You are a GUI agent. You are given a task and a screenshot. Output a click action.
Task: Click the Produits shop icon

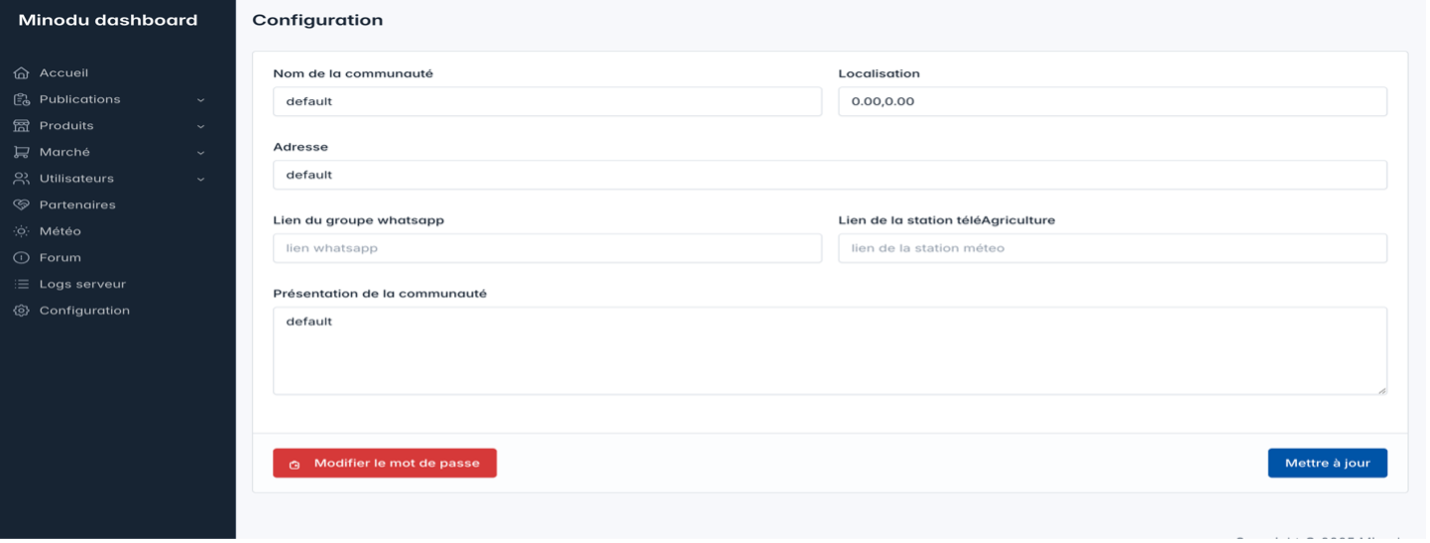click(21, 126)
